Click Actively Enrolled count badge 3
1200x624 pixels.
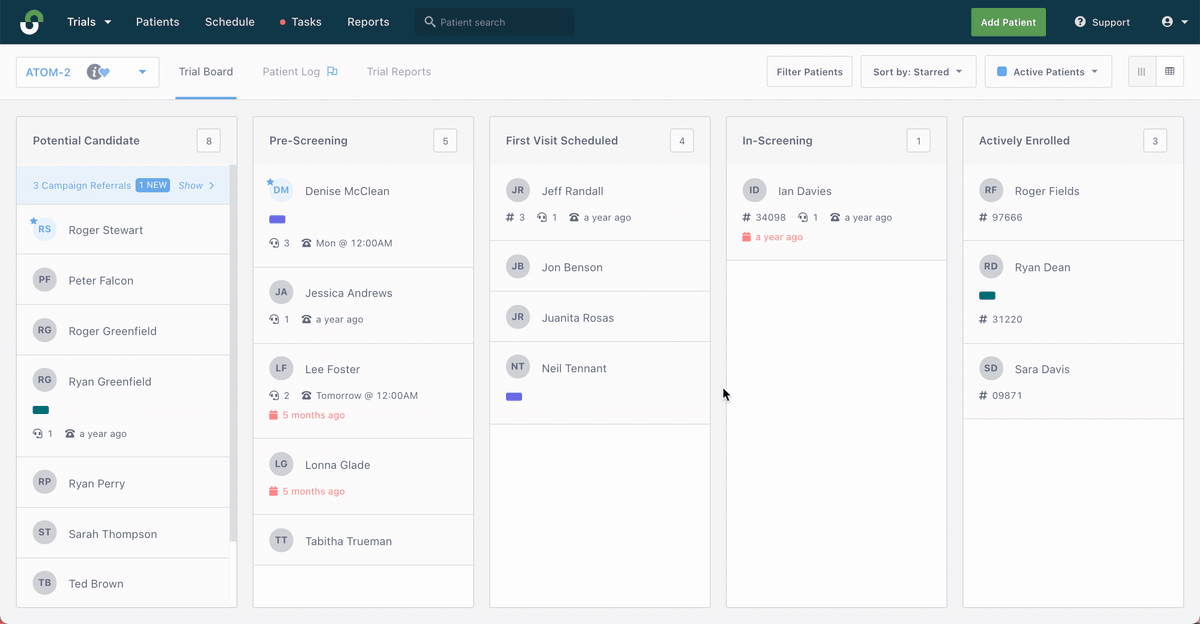coord(1155,141)
